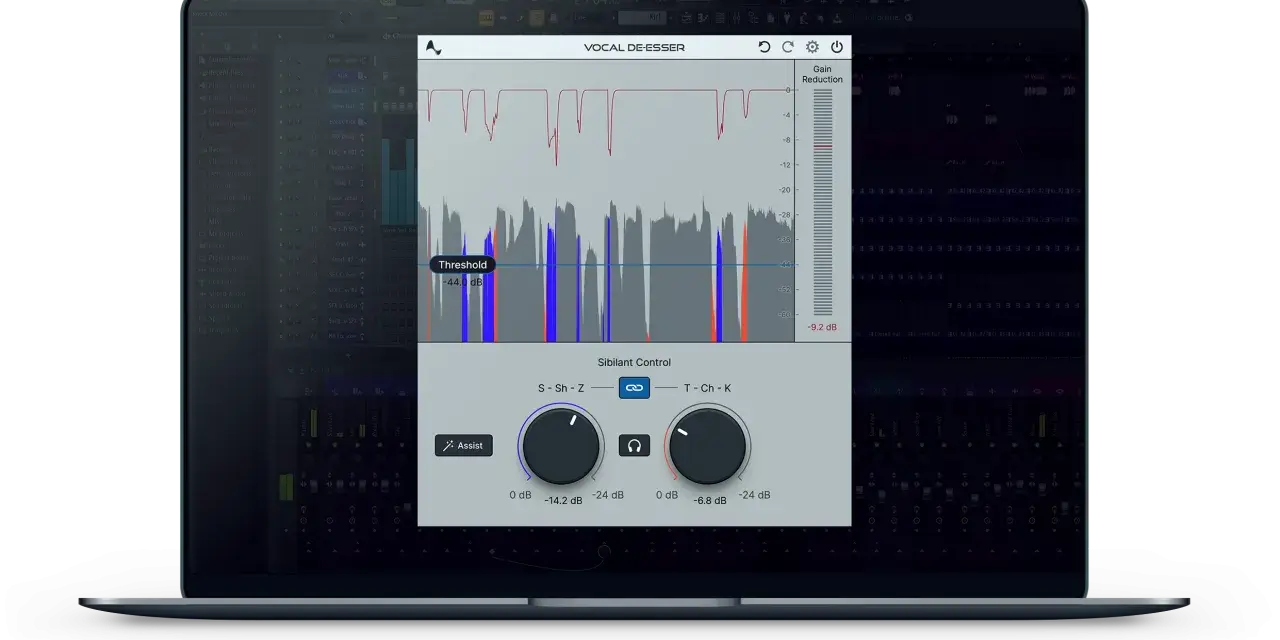Click the Gain Reduction label
The width and height of the screenshot is (1280, 640).
822,74
